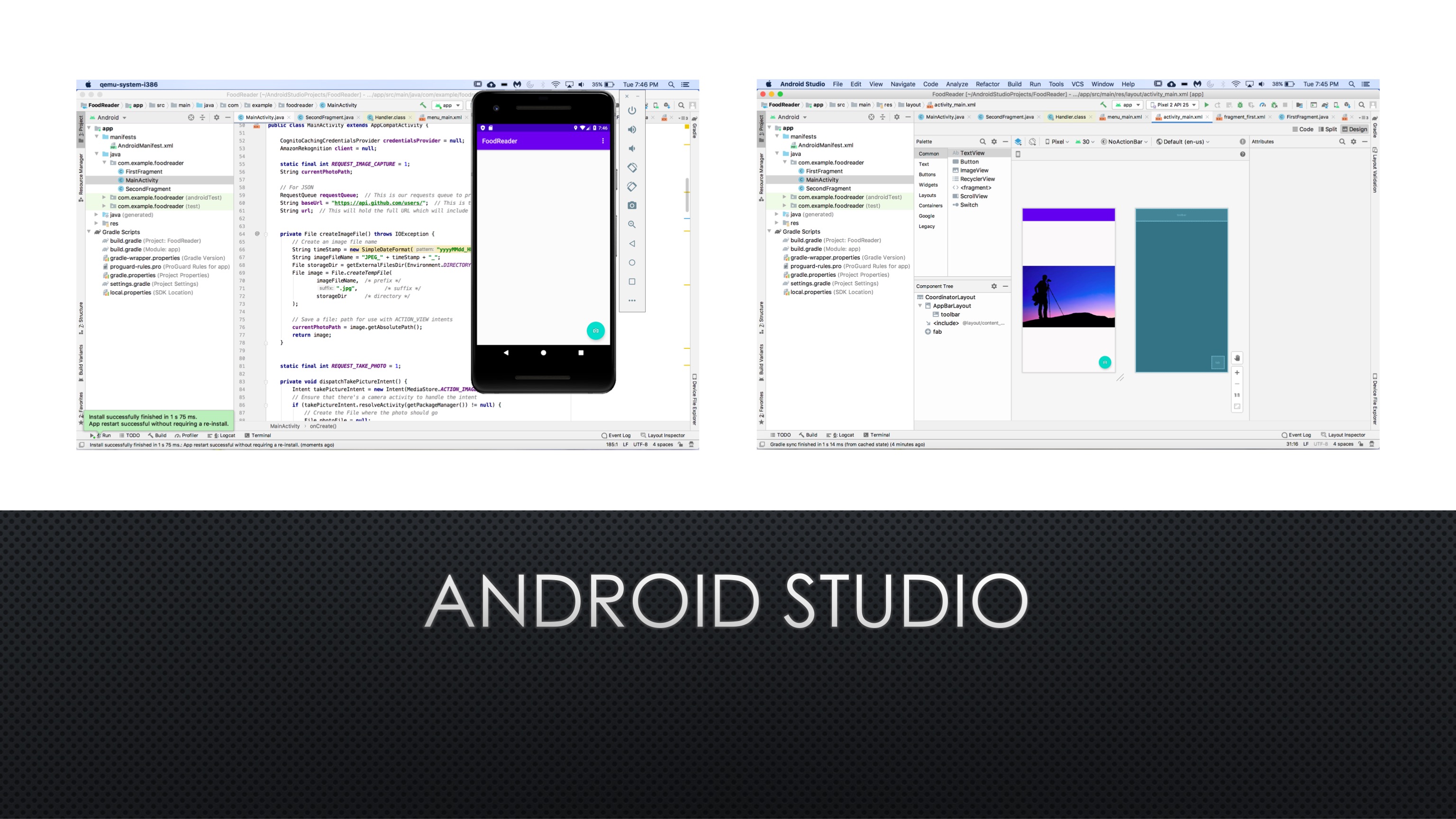Raise volume using the emulator volume-up icon

[x=632, y=129]
